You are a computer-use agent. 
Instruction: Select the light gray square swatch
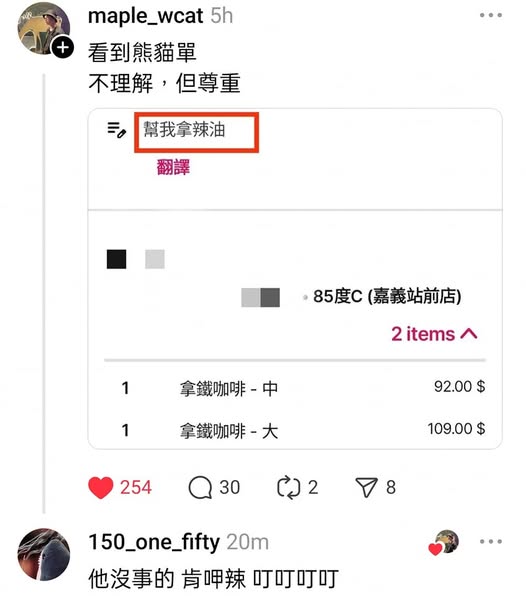(x=155, y=259)
